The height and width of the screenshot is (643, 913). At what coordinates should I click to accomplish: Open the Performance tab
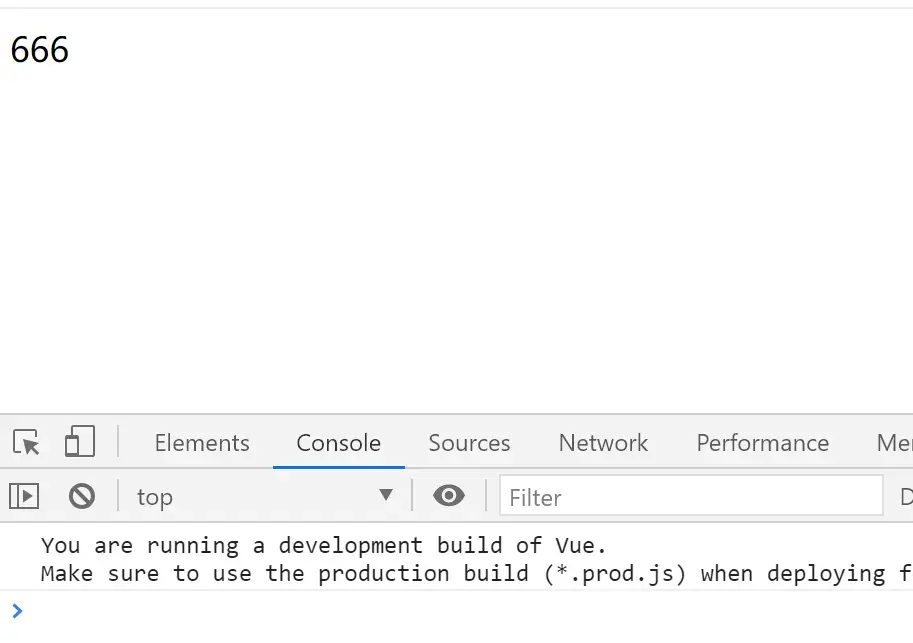(762, 443)
